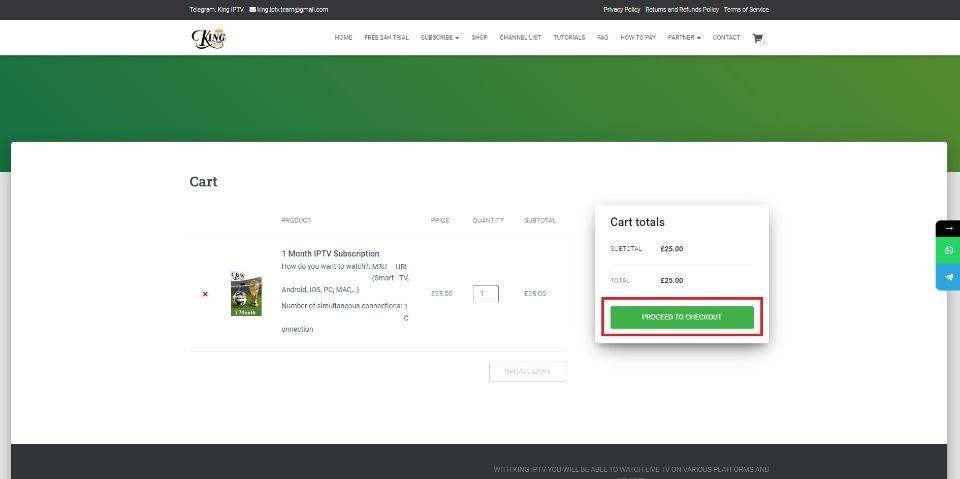Screen dimensions: 960x479
Task: Open Returns and Refunds Policy link
Action: pos(682,10)
